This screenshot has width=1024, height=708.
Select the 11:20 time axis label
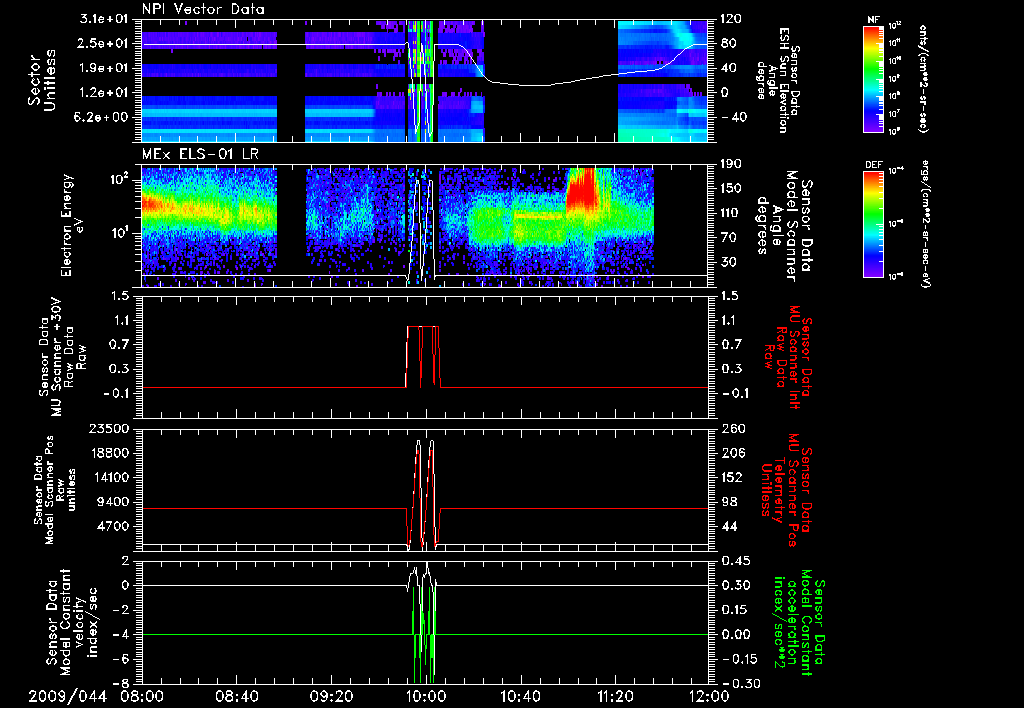pos(615,696)
